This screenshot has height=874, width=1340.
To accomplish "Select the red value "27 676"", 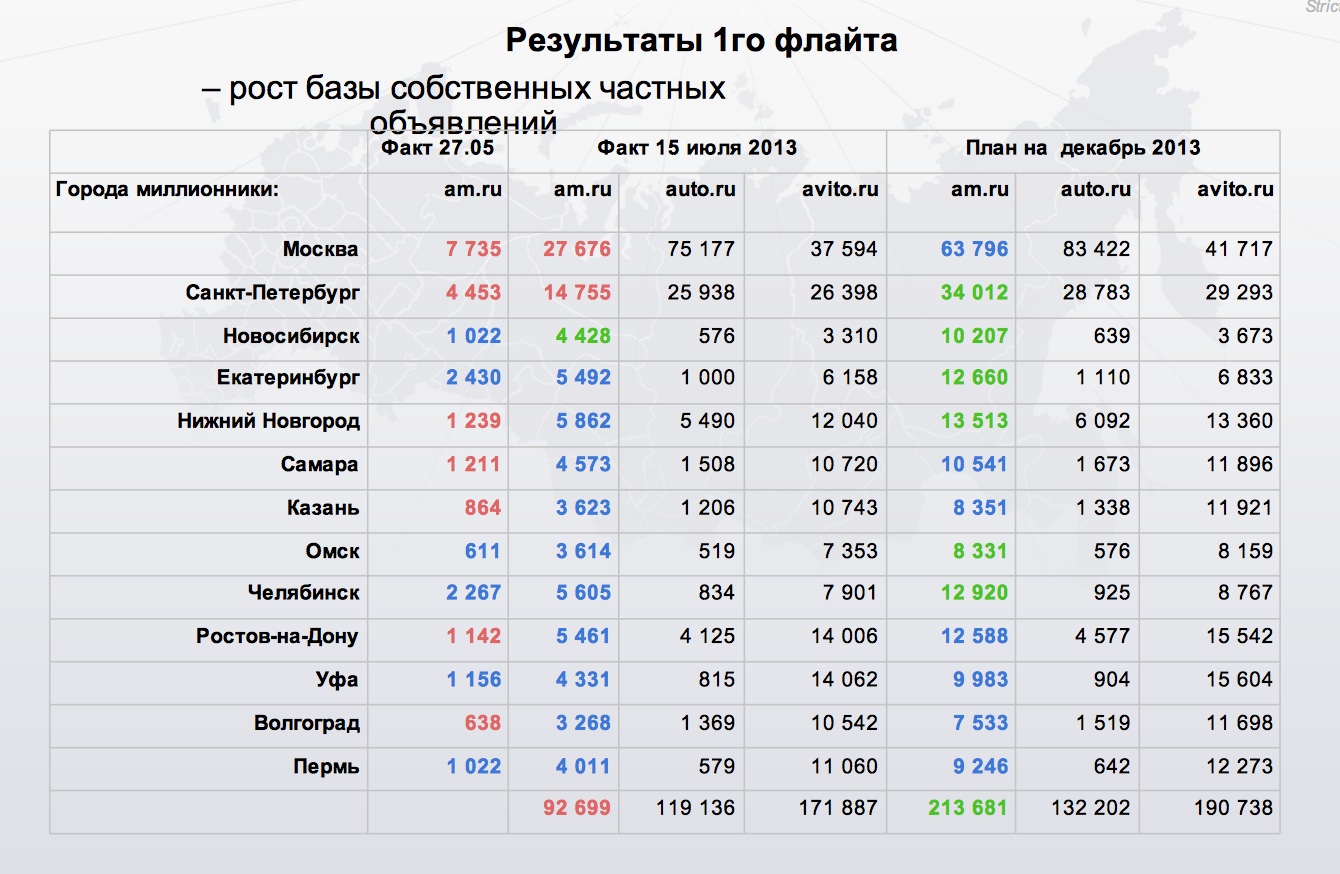I will [x=577, y=249].
